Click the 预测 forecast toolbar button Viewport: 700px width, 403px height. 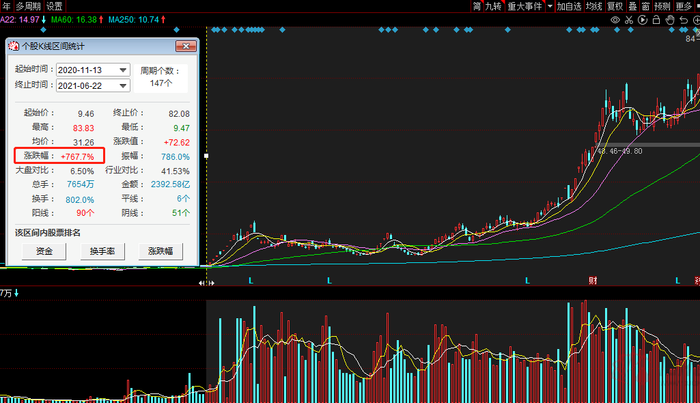click(x=662, y=6)
